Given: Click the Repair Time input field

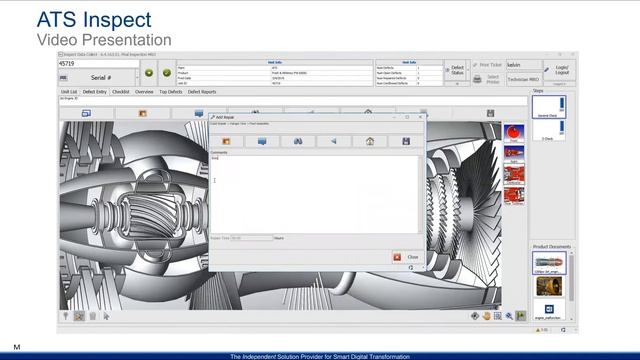Looking at the screenshot, I should click(x=252, y=238).
